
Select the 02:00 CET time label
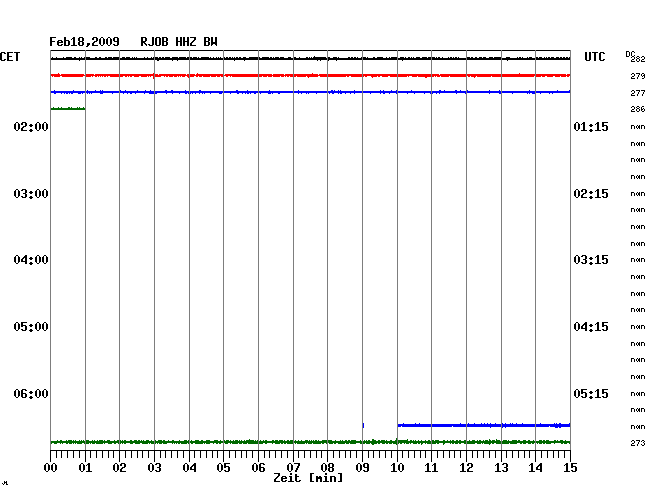[31, 126]
